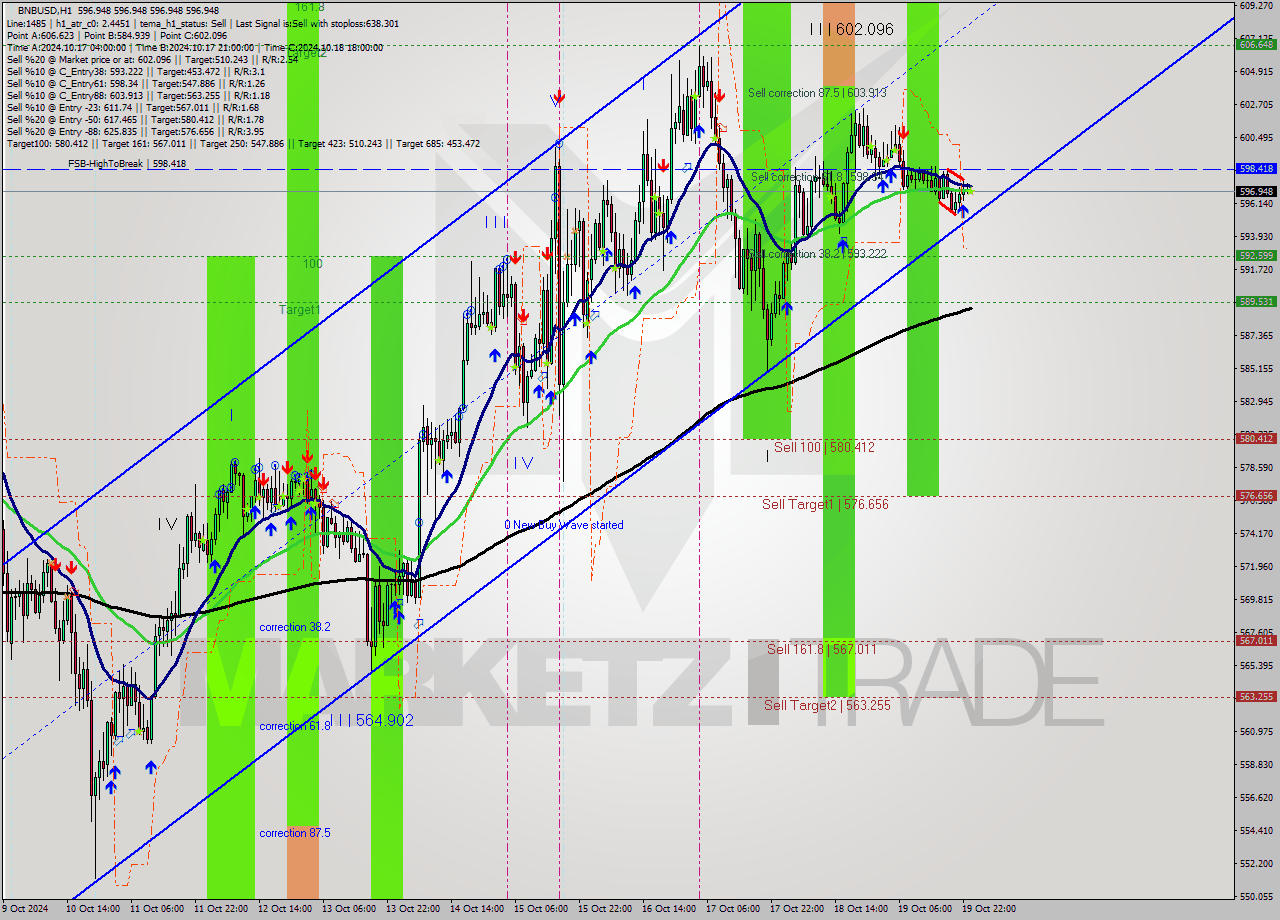Image resolution: width=1280 pixels, height=920 pixels.
Task: Click the green 'Target1' label
Action: coord(299,310)
